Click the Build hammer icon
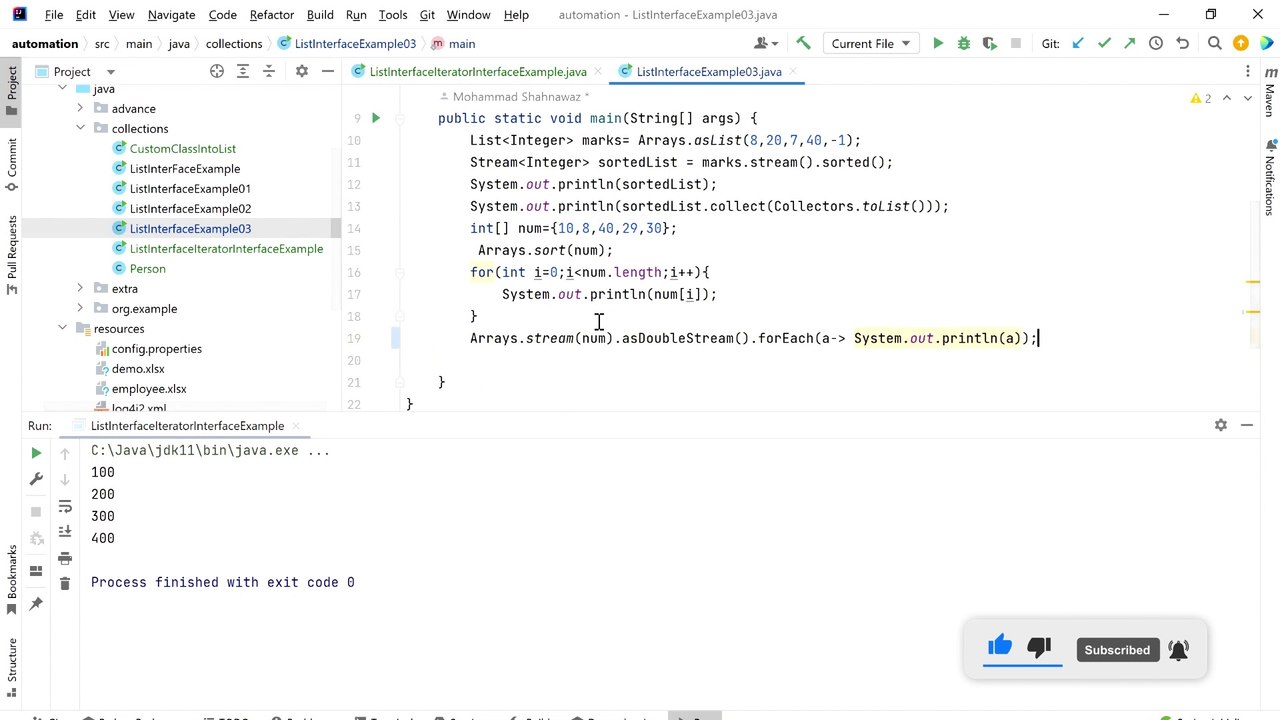Viewport: 1280px width, 720px height. (803, 43)
